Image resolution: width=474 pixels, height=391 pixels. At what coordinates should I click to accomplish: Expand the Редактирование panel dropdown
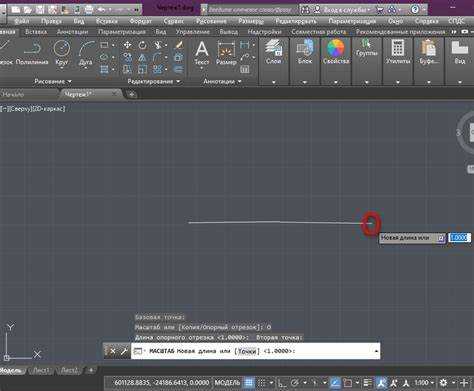[x=154, y=81]
